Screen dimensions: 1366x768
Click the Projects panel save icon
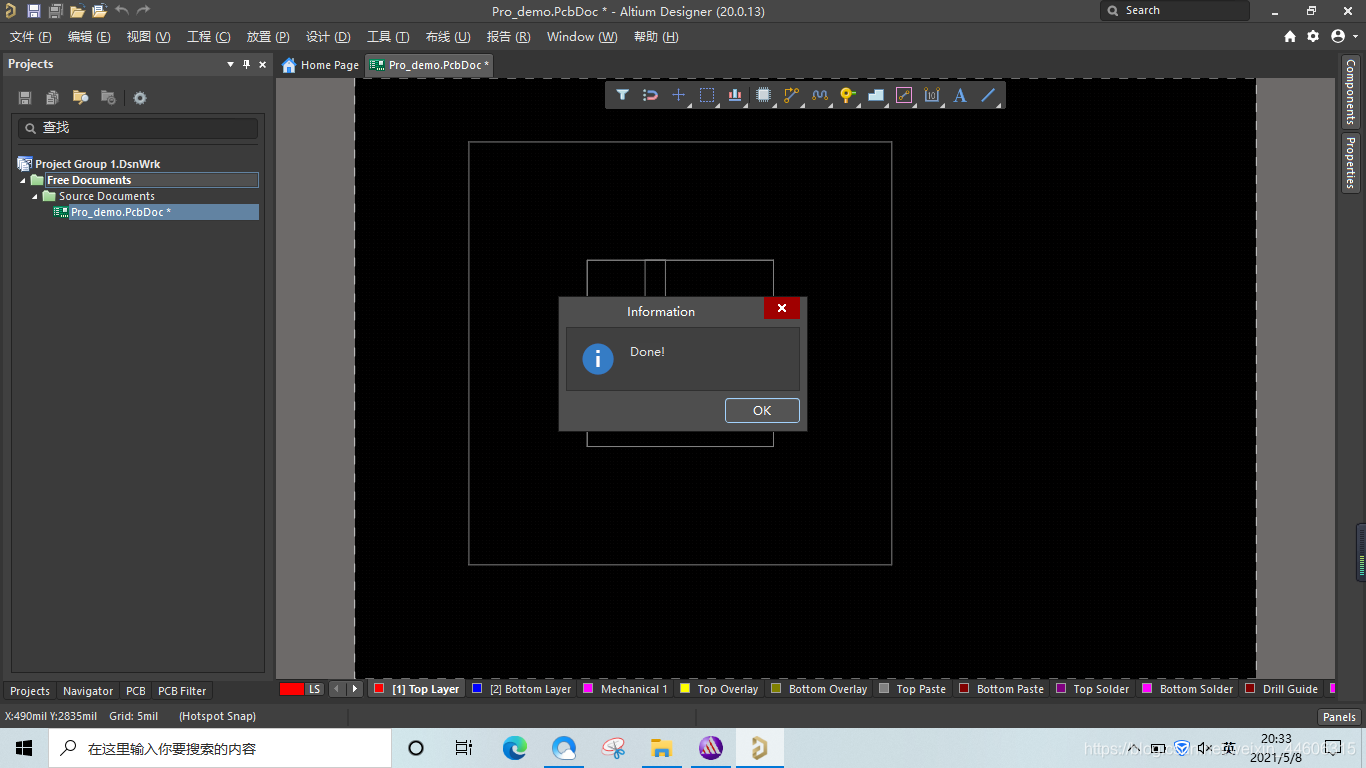coord(25,98)
